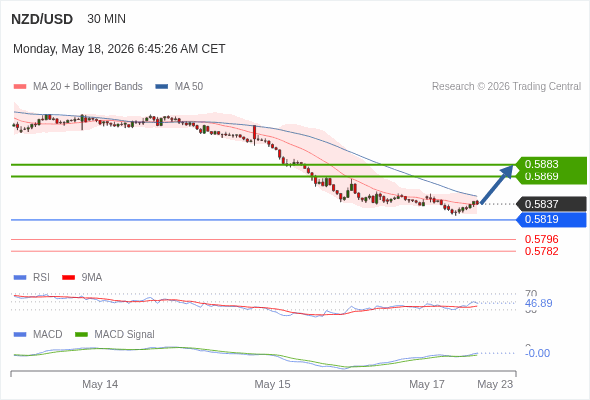The width and height of the screenshot is (590, 400).
Task: Select the 0.5796 red support label
Action: click(541, 239)
